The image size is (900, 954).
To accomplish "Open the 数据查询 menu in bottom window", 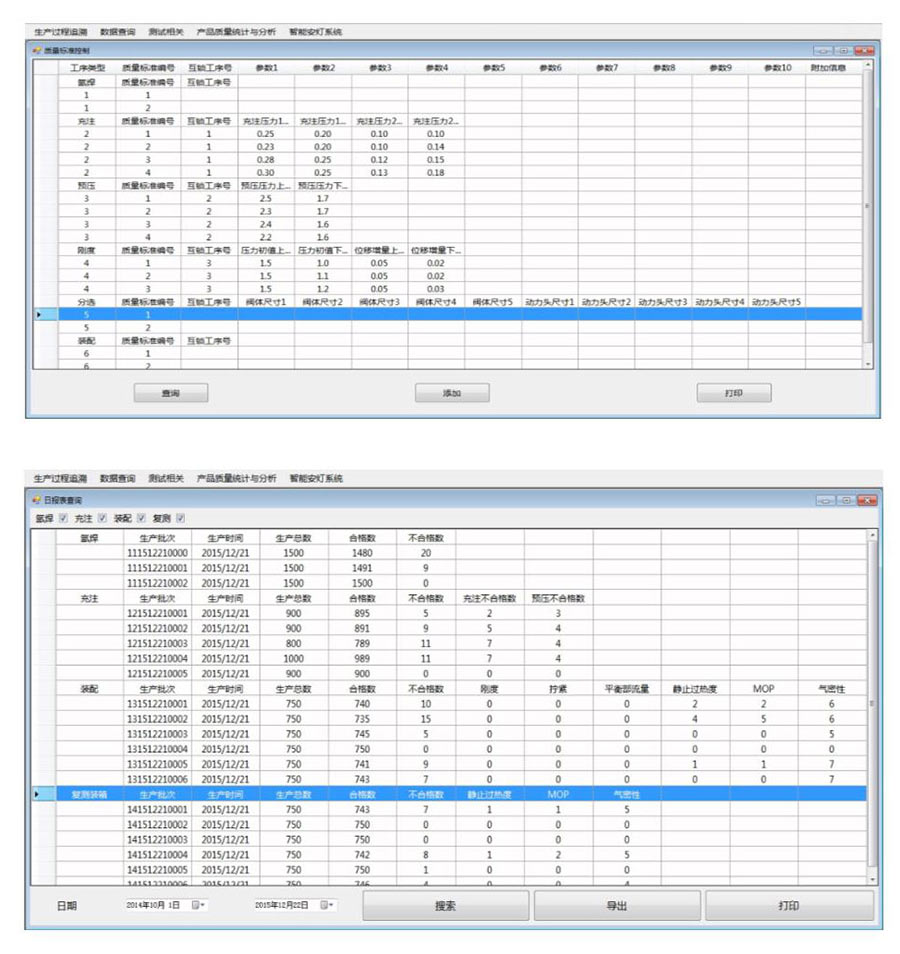I will point(117,479).
